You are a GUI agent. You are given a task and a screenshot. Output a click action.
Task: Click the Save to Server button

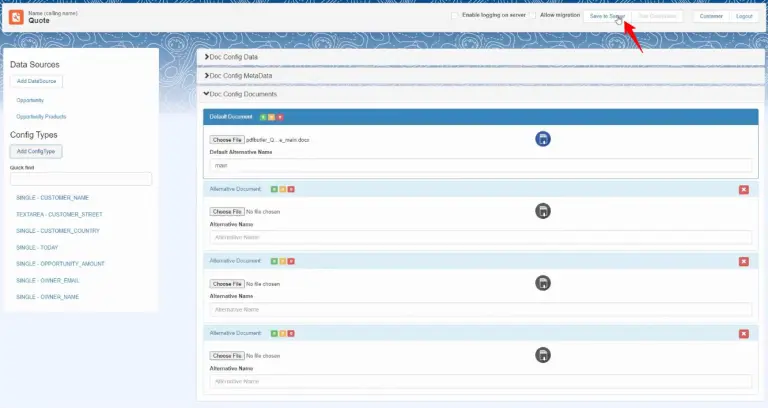pos(607,16)
